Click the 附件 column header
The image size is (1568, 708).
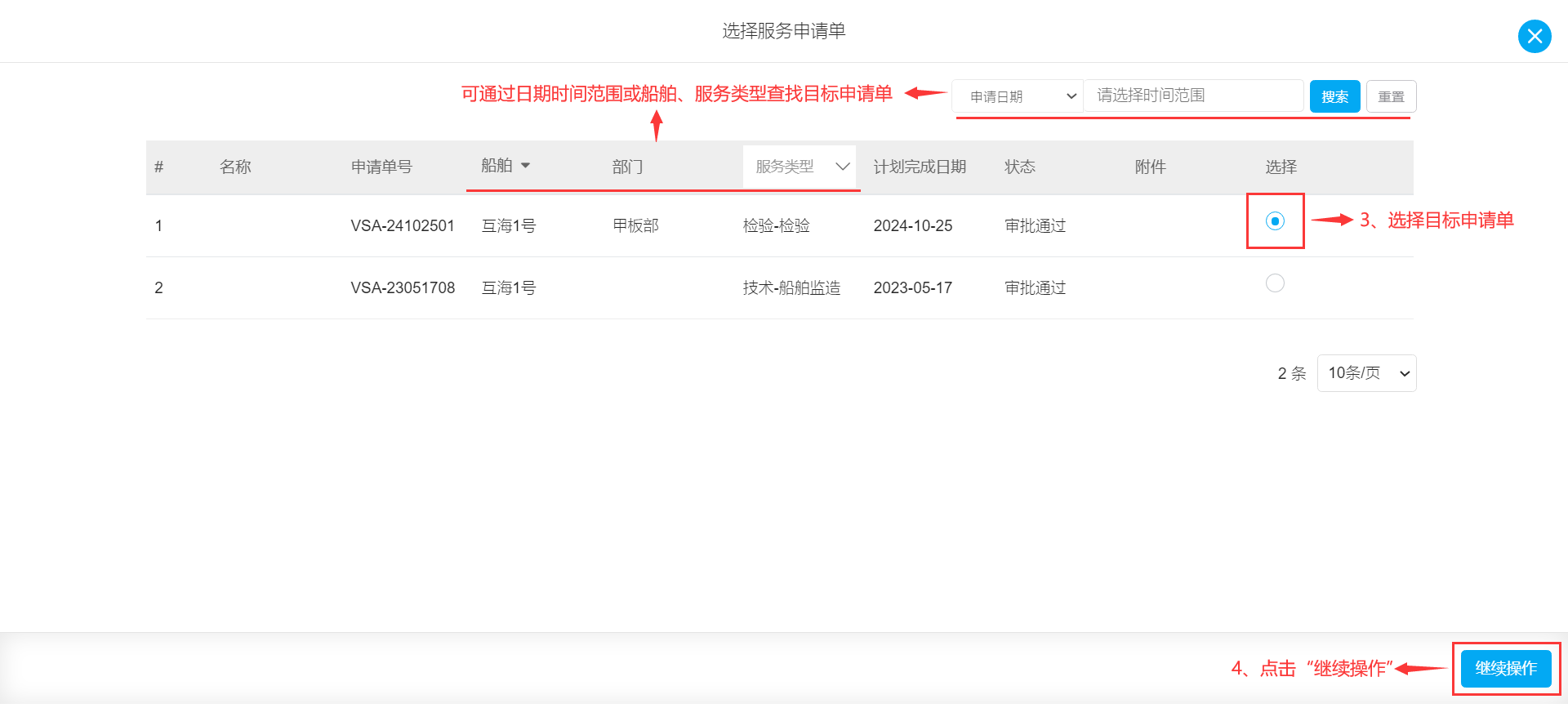[1150, 167]
